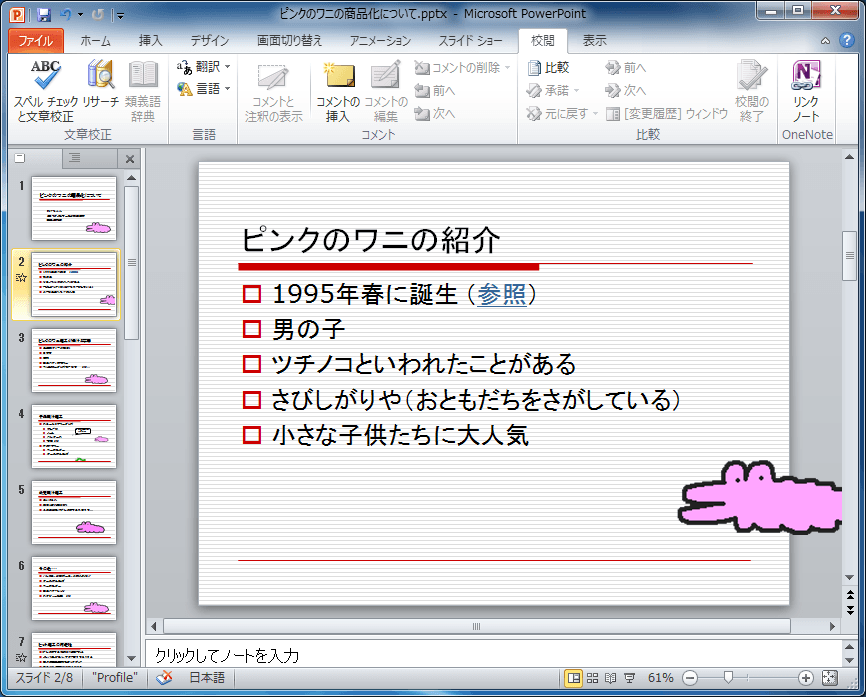Image resolution: width=866 pixels, height=697 pixels.
Task: Run Spell Check and proofreading
Action: coord(45,91)
